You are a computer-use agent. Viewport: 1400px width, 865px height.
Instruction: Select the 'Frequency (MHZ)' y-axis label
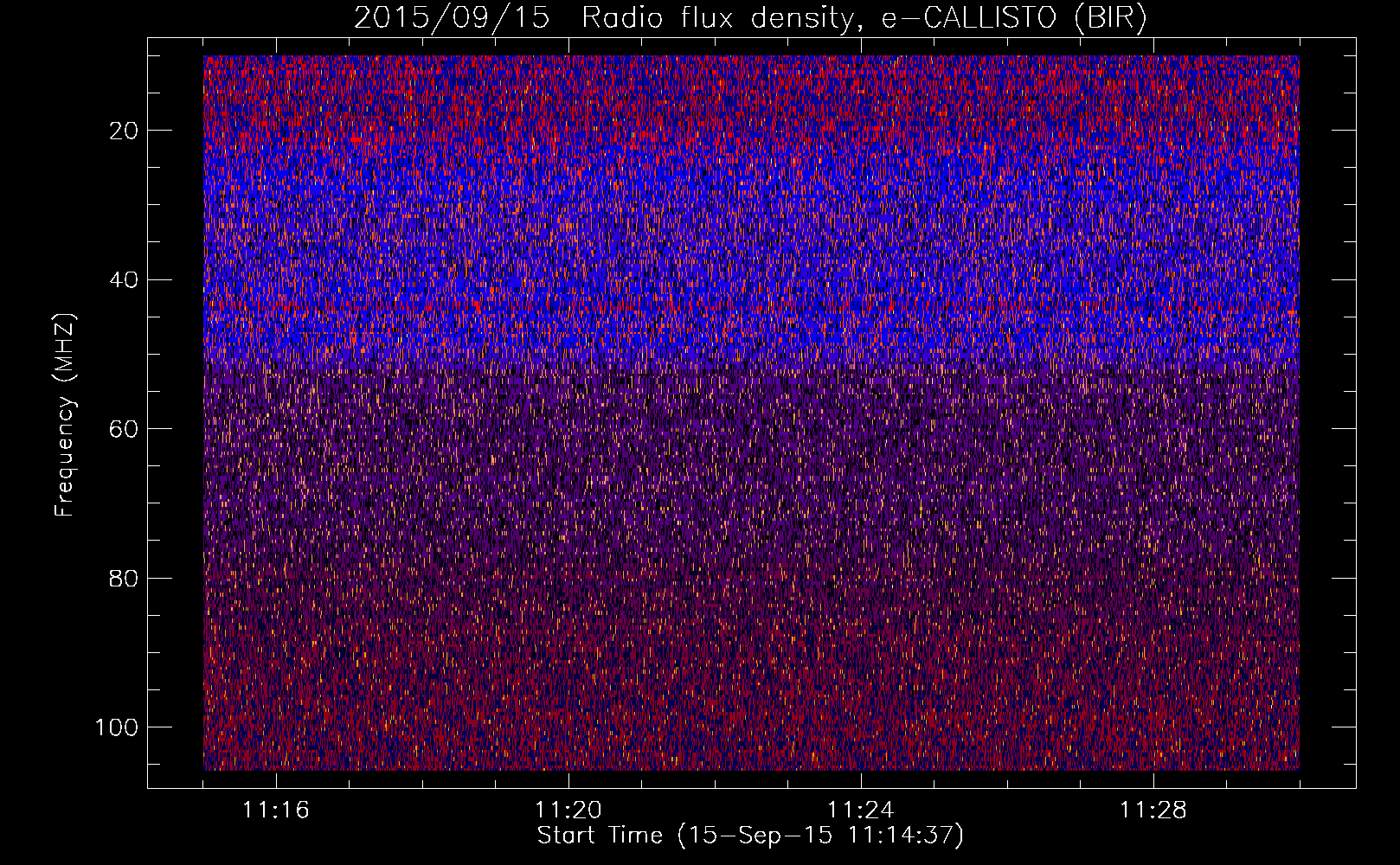[x=65, y=415]
